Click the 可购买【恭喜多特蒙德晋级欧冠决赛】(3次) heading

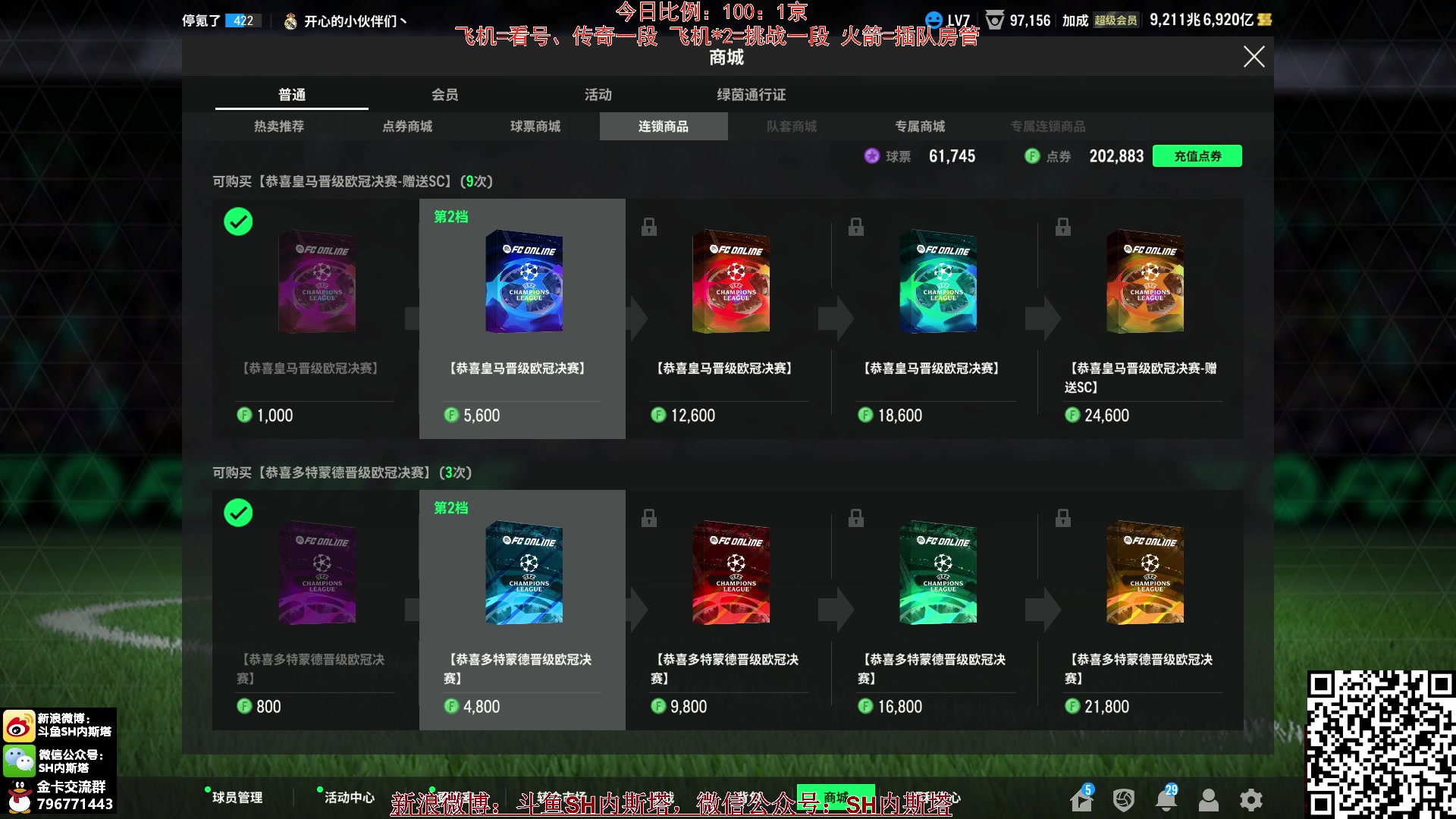point(342,473)
